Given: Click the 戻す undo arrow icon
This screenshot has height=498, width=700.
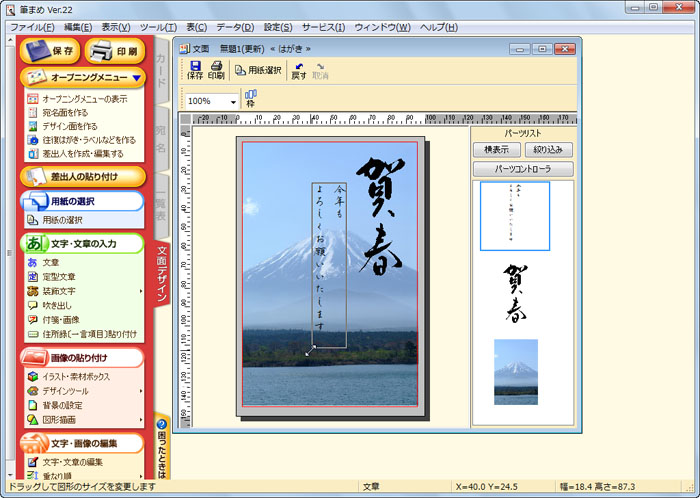Looking at the screenshot, I should (299, 69).
